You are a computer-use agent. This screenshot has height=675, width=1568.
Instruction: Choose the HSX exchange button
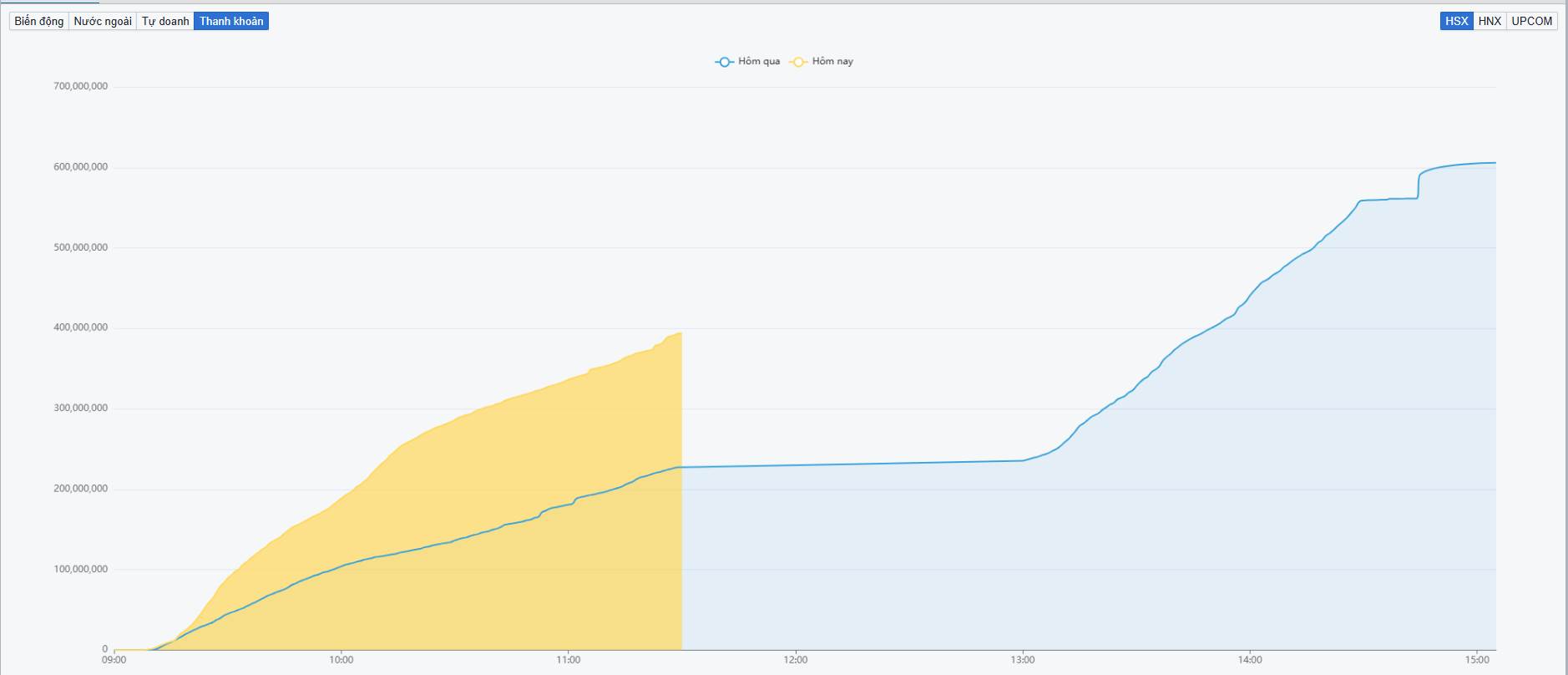1456,21
